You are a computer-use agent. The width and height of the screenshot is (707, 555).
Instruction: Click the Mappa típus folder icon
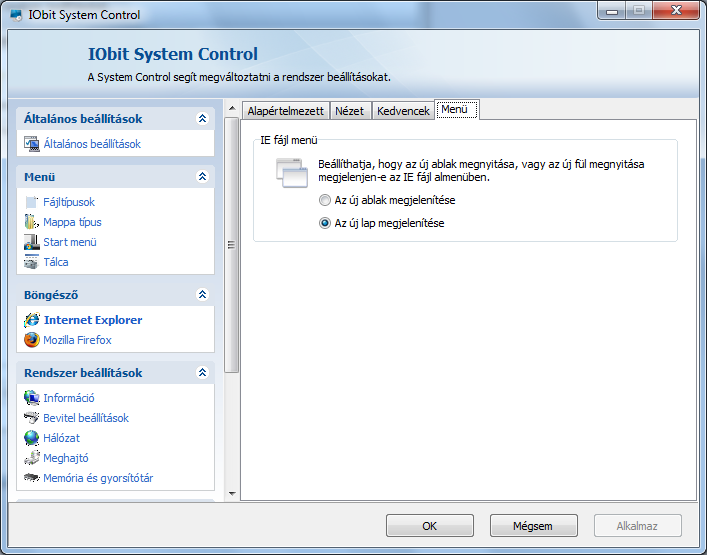coord(32,222)
